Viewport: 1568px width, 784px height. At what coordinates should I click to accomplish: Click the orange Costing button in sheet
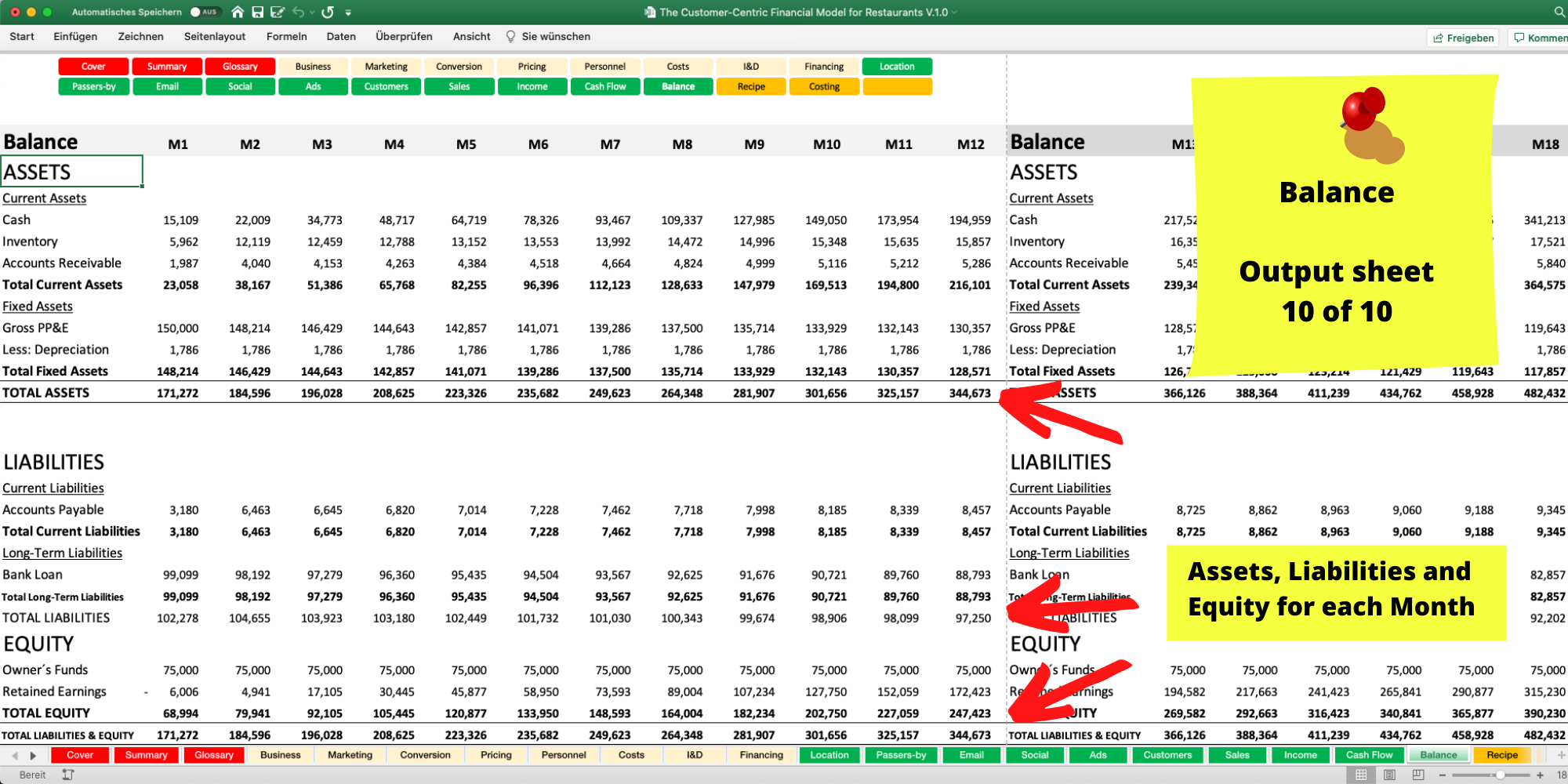(x=824, y=86)
